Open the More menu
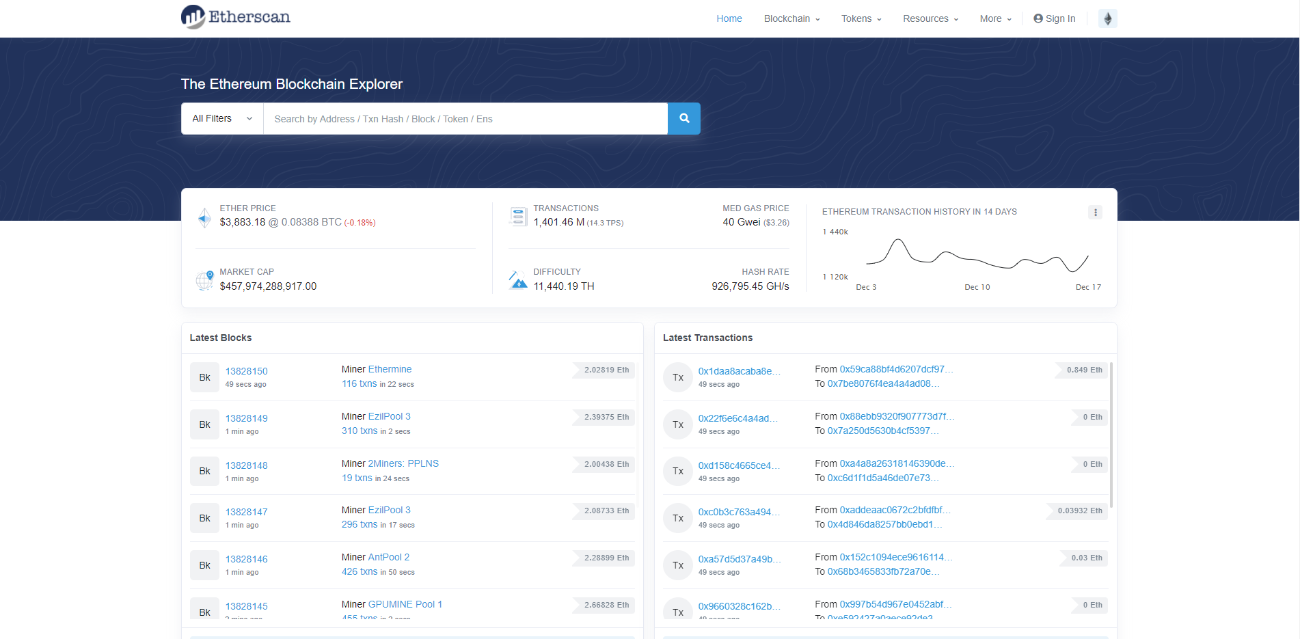 pos(995,19)
